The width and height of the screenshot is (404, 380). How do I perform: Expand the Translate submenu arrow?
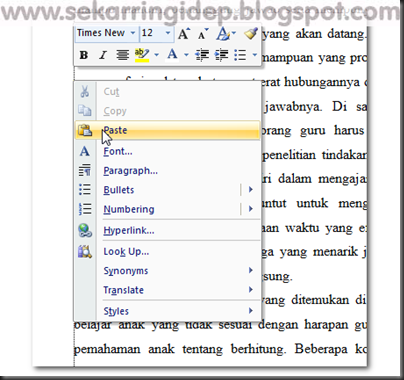coord(251,290)
